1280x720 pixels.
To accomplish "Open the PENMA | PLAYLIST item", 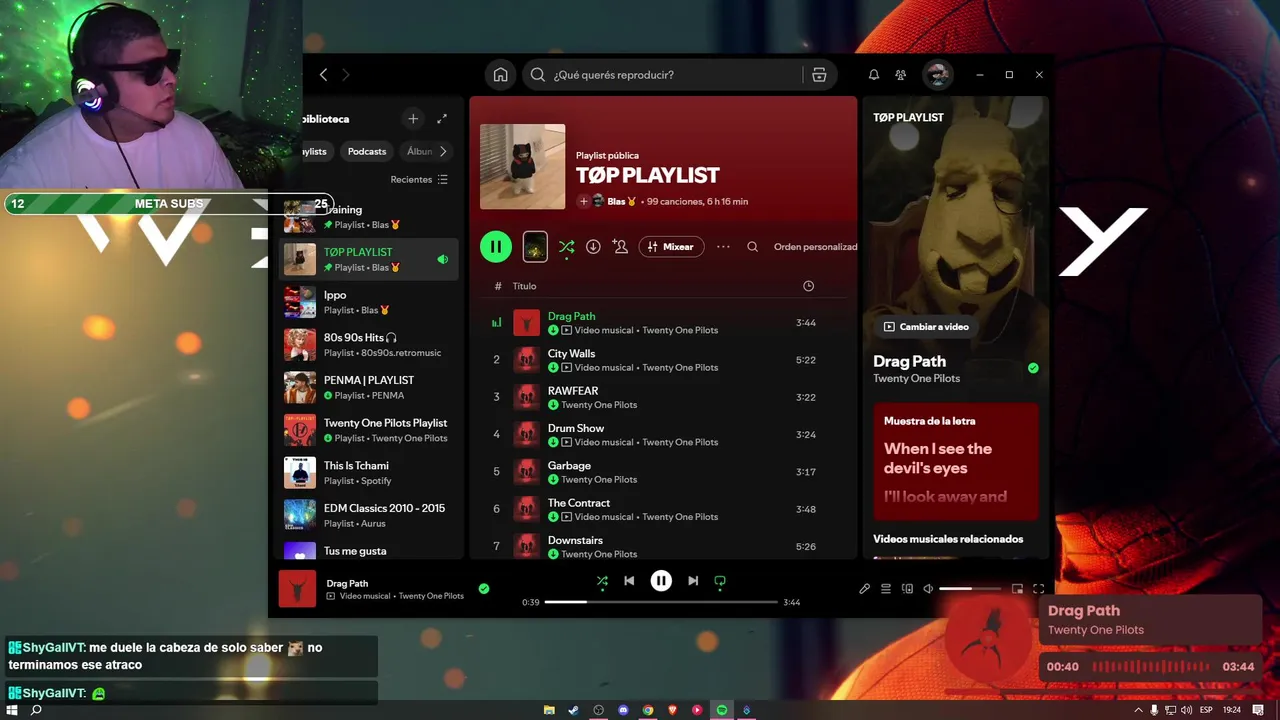I will click(369, 387).
